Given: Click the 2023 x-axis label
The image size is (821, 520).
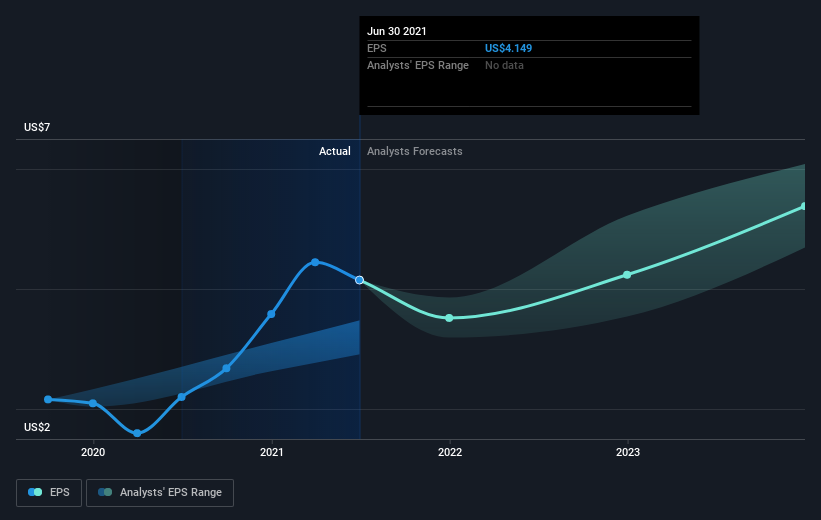Looking at the screenshot, I should 628,452.
